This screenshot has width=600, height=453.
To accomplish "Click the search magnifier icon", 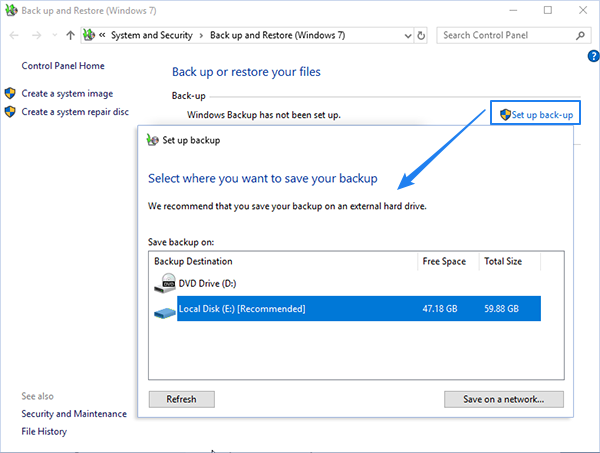I will (x=580, y=36).
